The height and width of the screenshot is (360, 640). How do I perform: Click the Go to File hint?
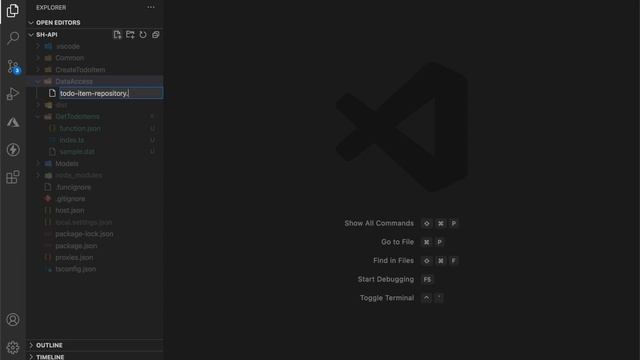397,242
